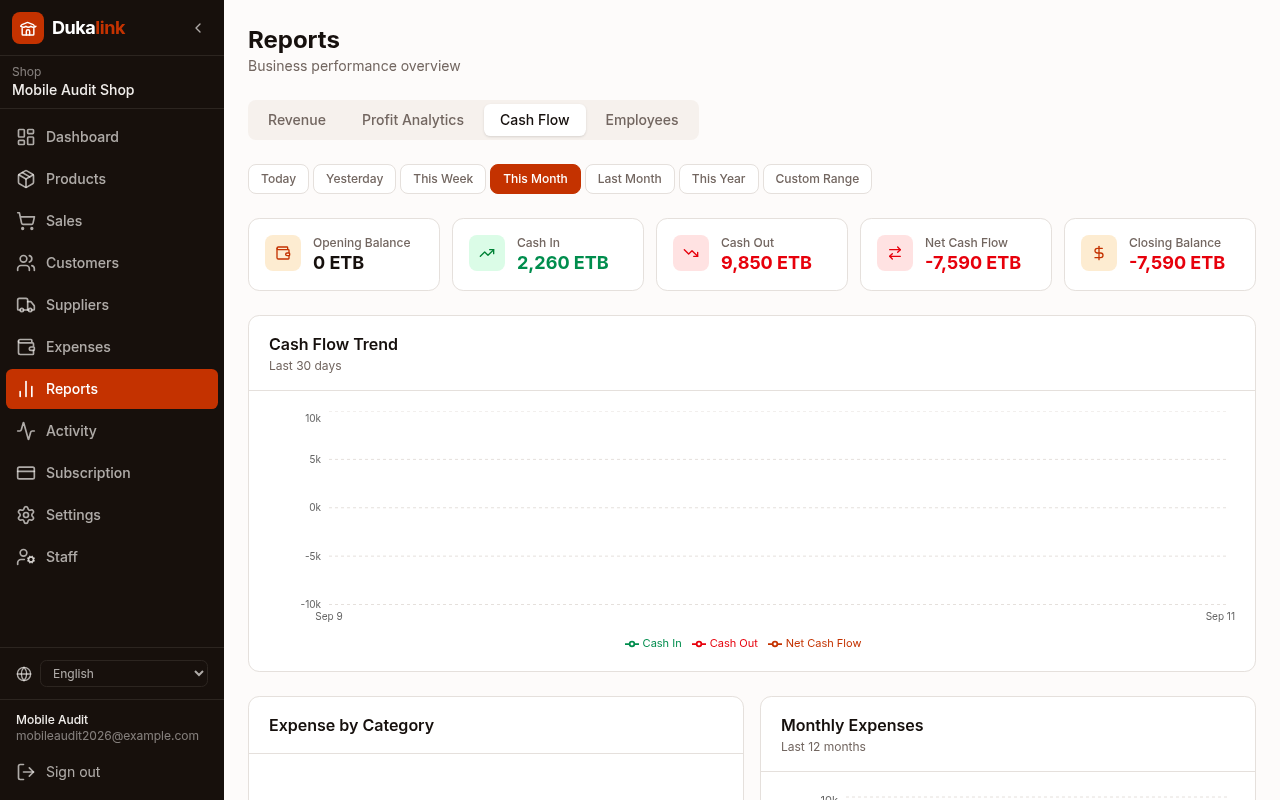This screenshot has width=1280, height=800.
Task: Filter reports by Last Month
Action: (630, 179)
